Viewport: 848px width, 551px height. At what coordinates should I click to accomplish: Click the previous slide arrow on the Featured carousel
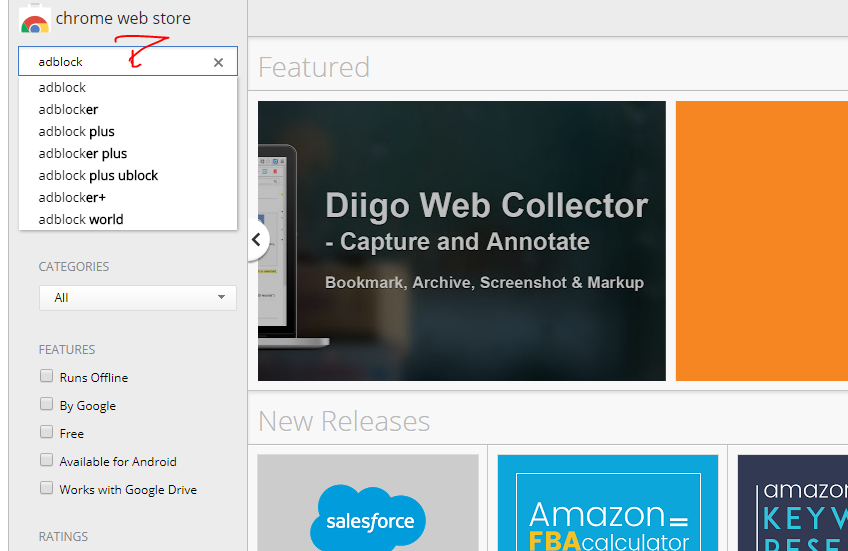click(257, 240)
